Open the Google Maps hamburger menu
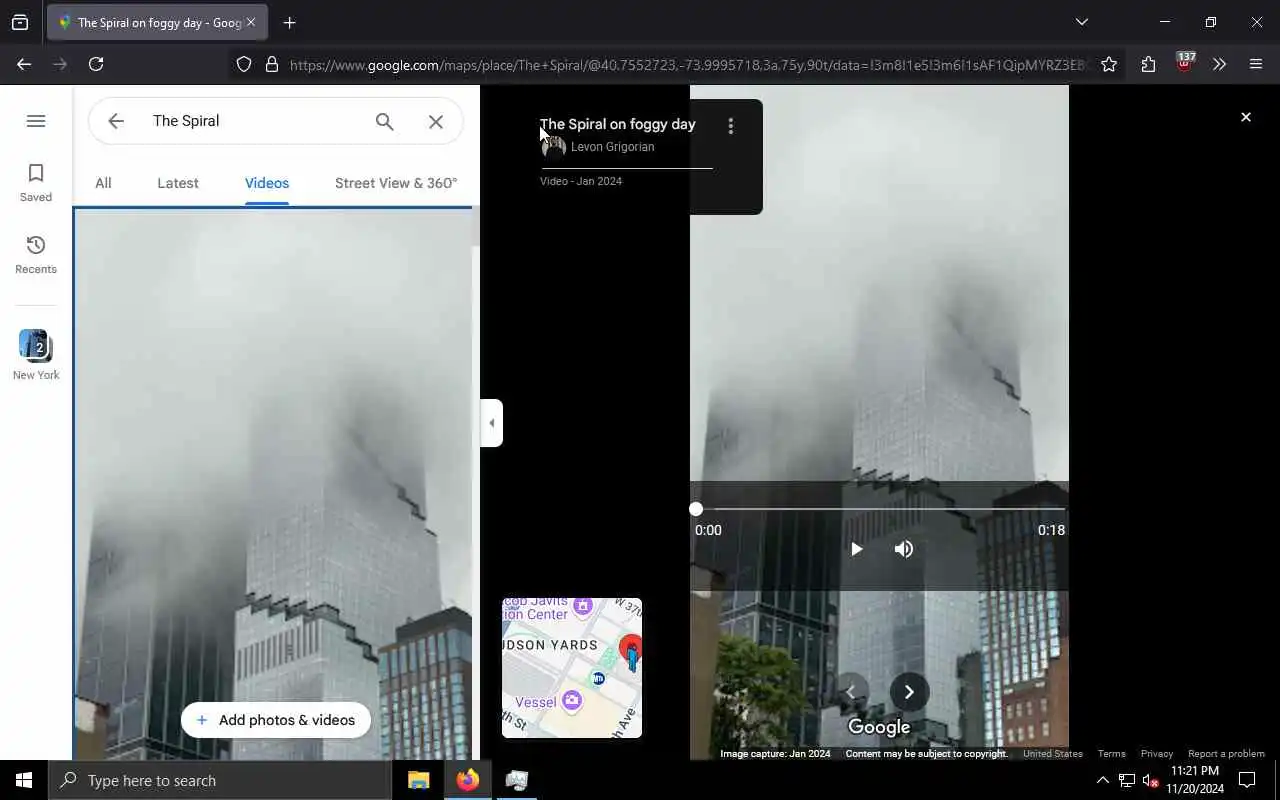Viewport: 1280px width, 800px height. coord(36,121)
